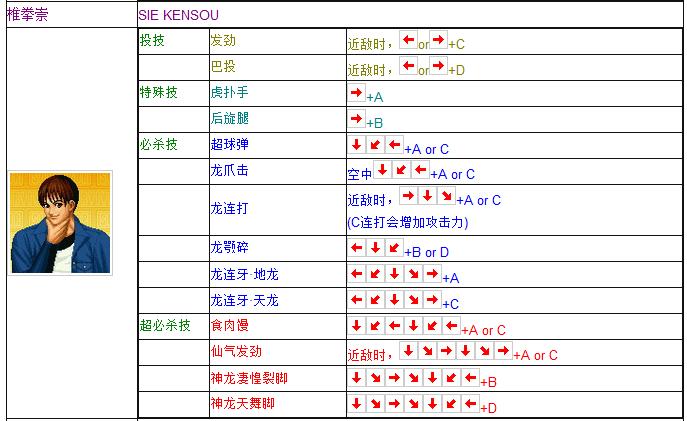Click the note (C连打会增加攻击力)

tap(408, 223)
